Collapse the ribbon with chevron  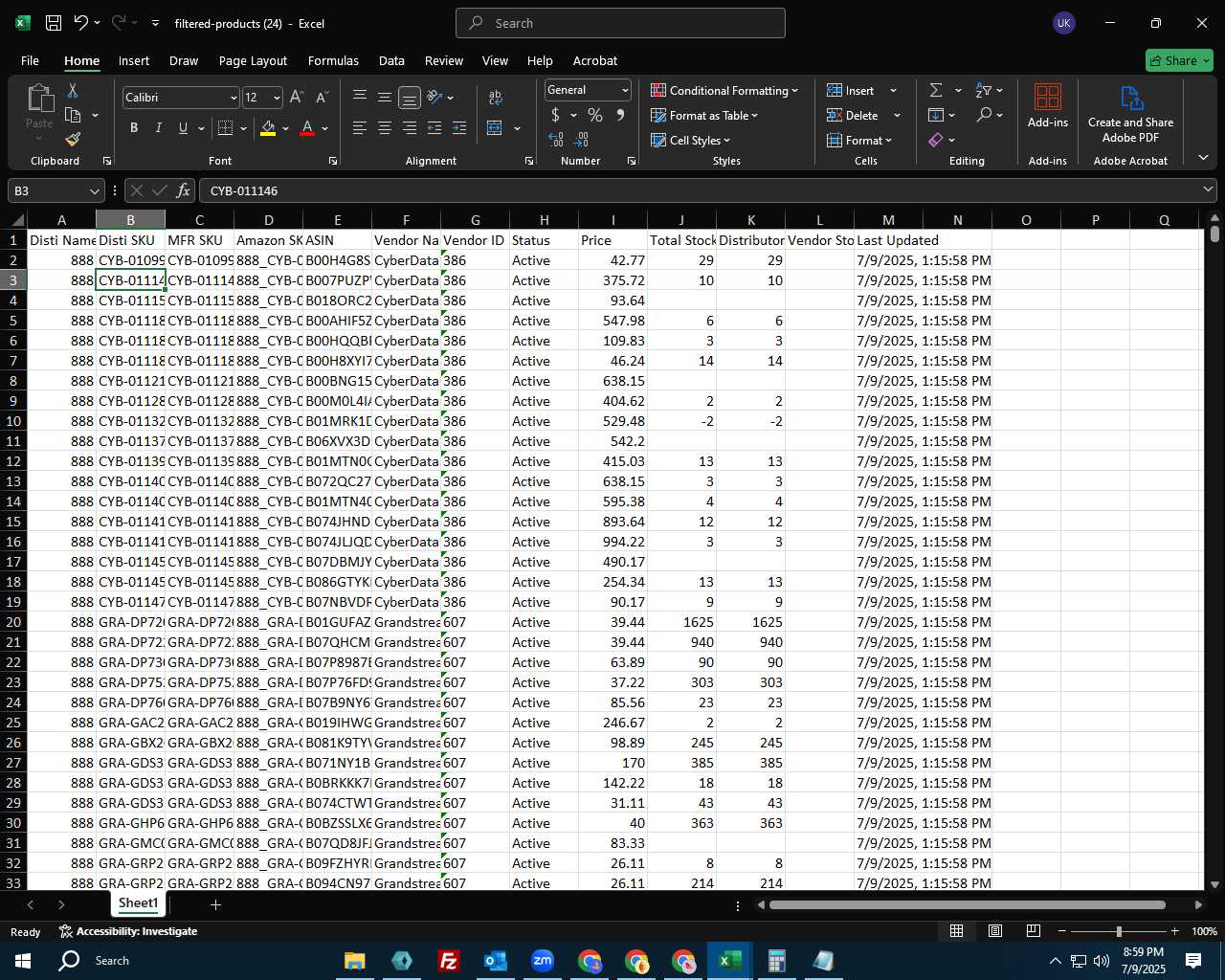click(x=1203, y=157)
